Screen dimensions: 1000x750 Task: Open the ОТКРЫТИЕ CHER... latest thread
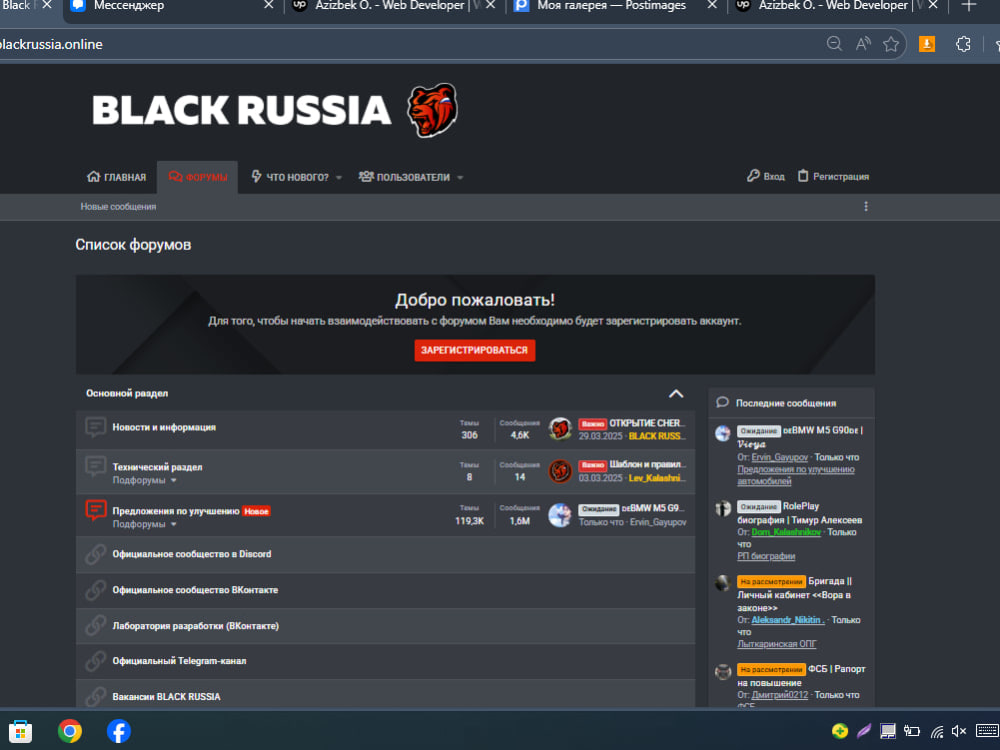click(x=647, y=423)
